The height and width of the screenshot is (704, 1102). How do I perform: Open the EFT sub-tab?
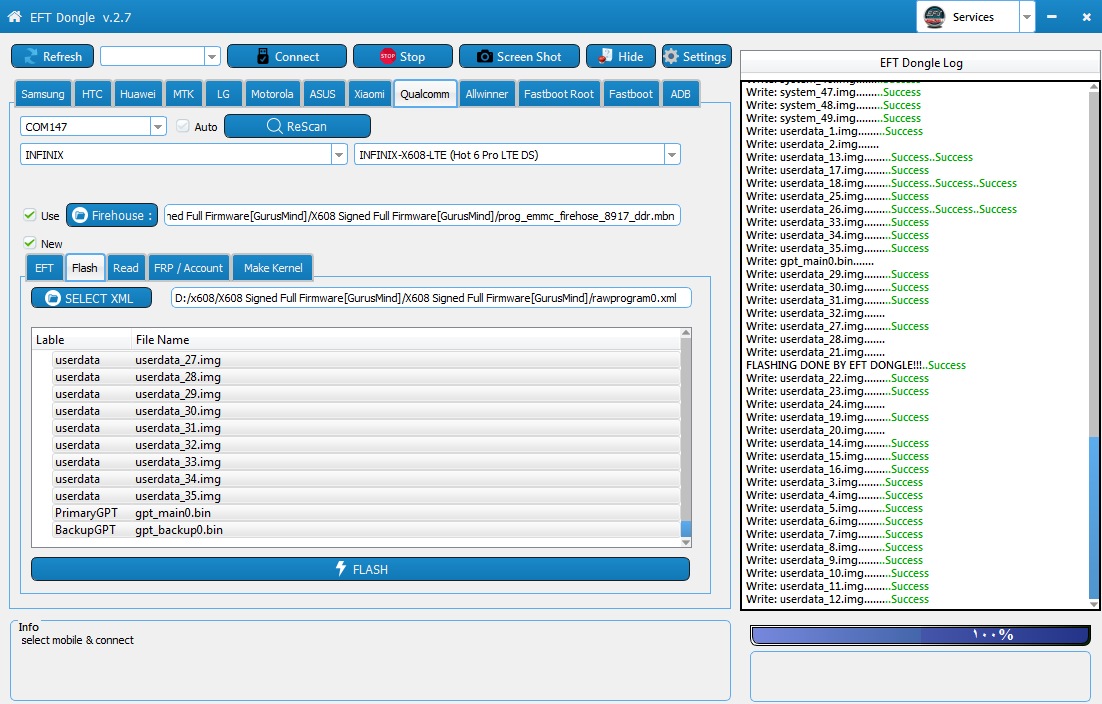(x=44, y=268)
